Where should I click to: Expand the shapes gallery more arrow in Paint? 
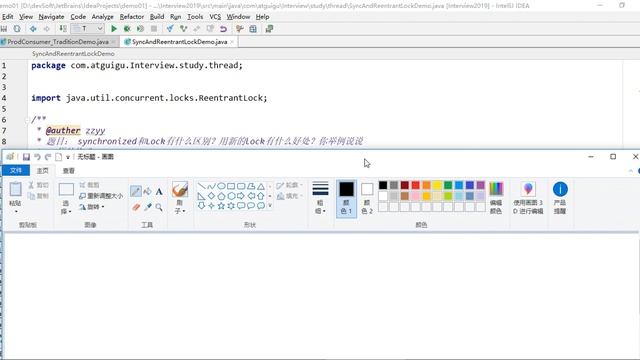[270, 206]
